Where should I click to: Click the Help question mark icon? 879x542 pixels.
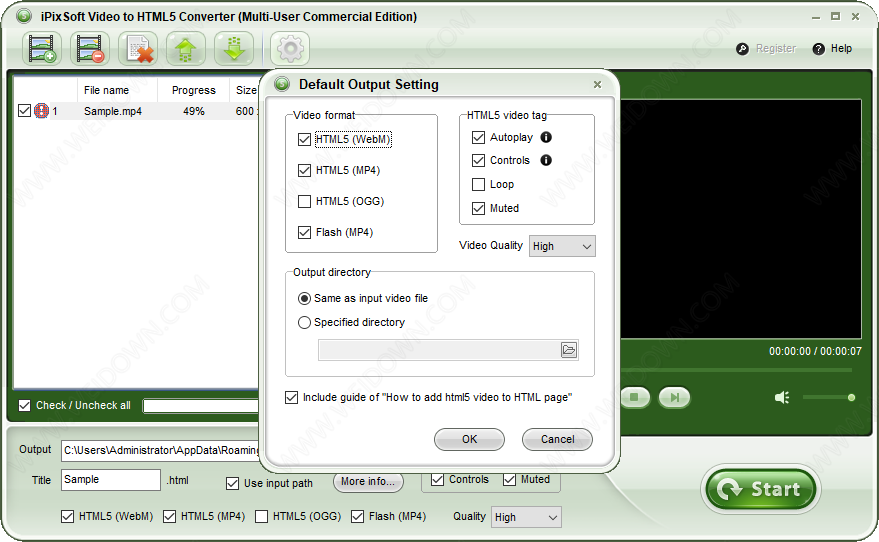tap(818, 49)
